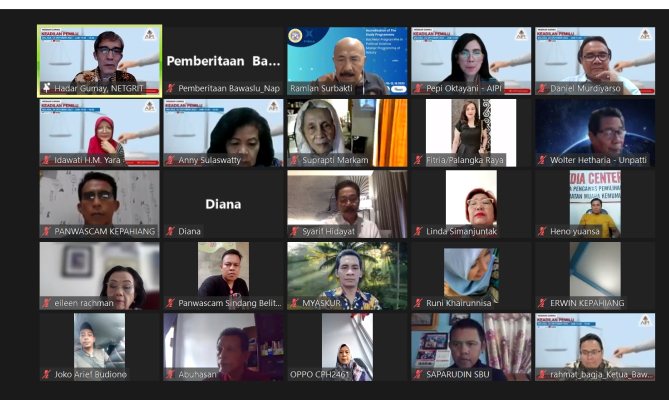Click muted mic icon next to eileen rachman

[47, 303]
